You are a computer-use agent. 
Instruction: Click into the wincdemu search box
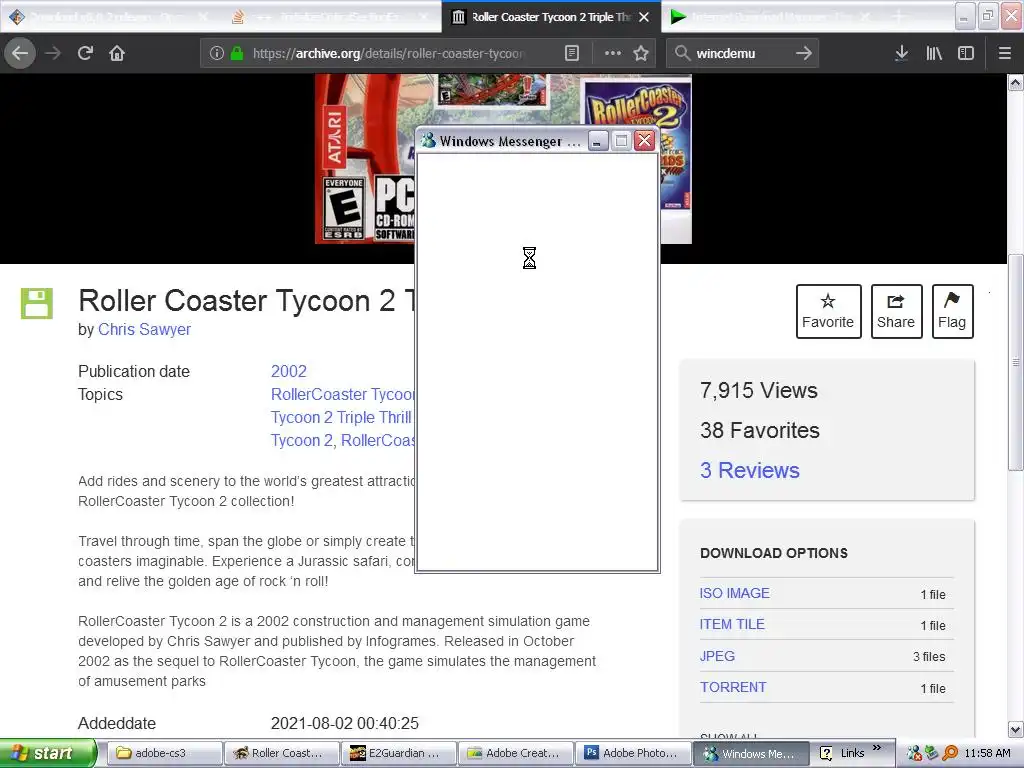pyautogui.click(x=741, y=54)
